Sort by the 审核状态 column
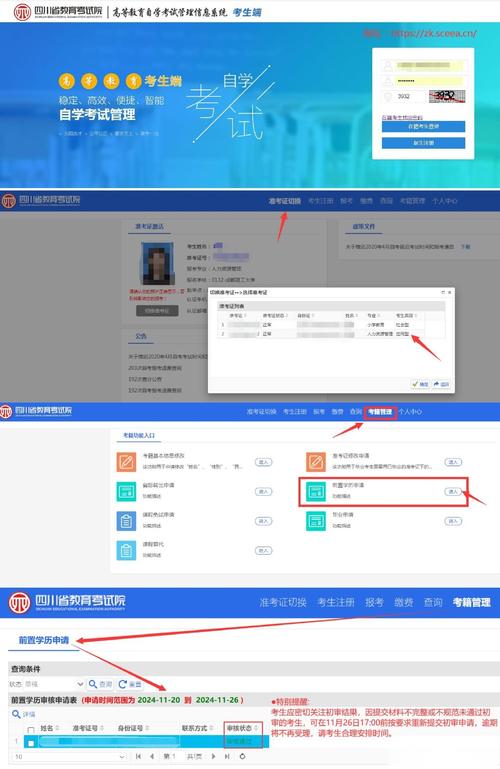500x769 pixels. click(256, 728)
